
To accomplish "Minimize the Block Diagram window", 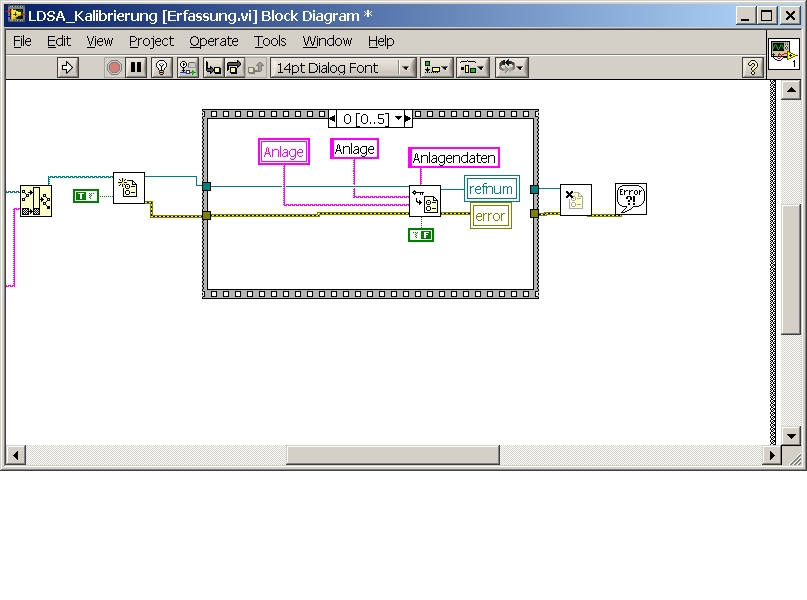I will click(744, 15).
